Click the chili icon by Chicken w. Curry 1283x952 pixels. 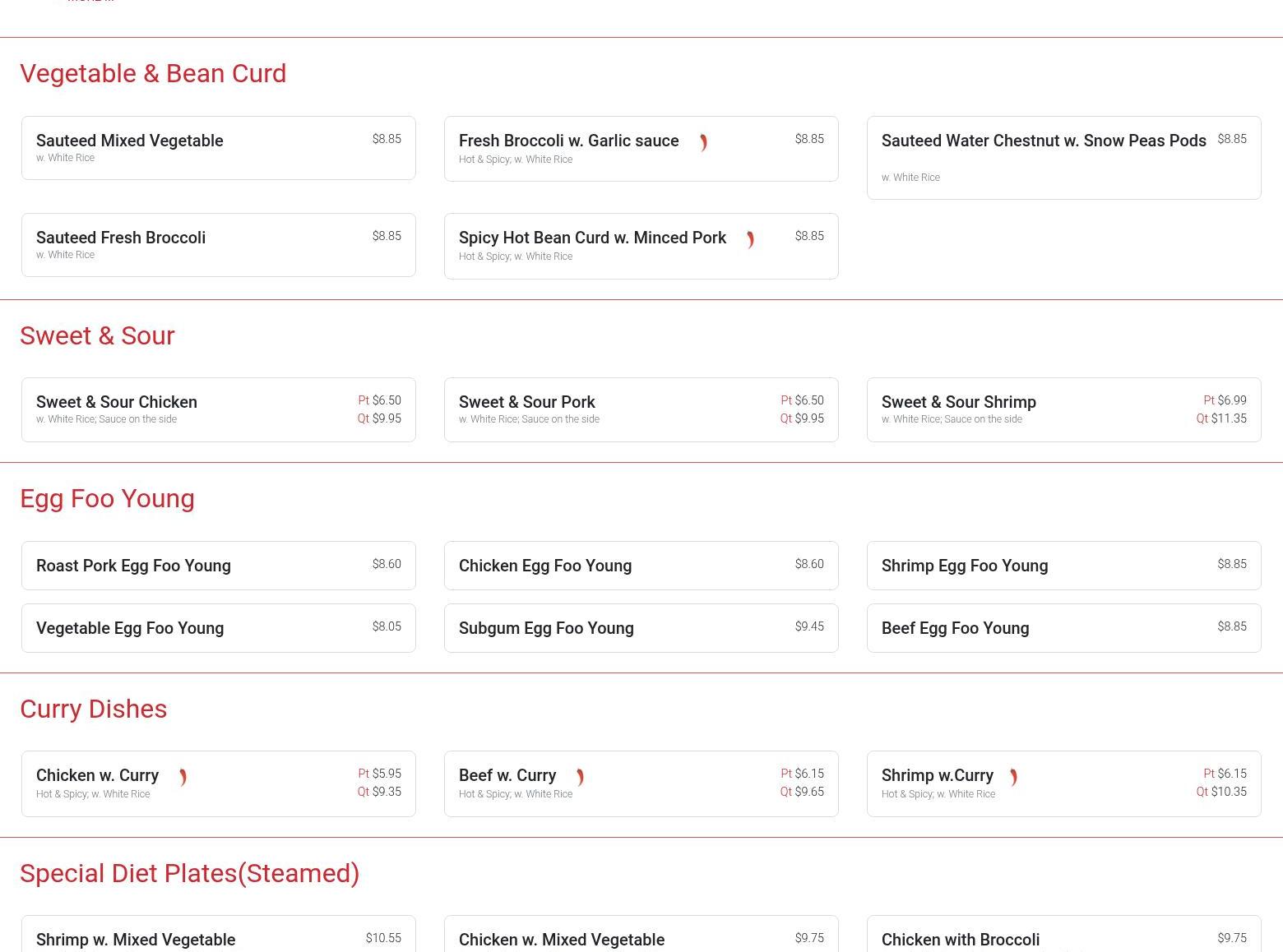click(x=183, y=778)
